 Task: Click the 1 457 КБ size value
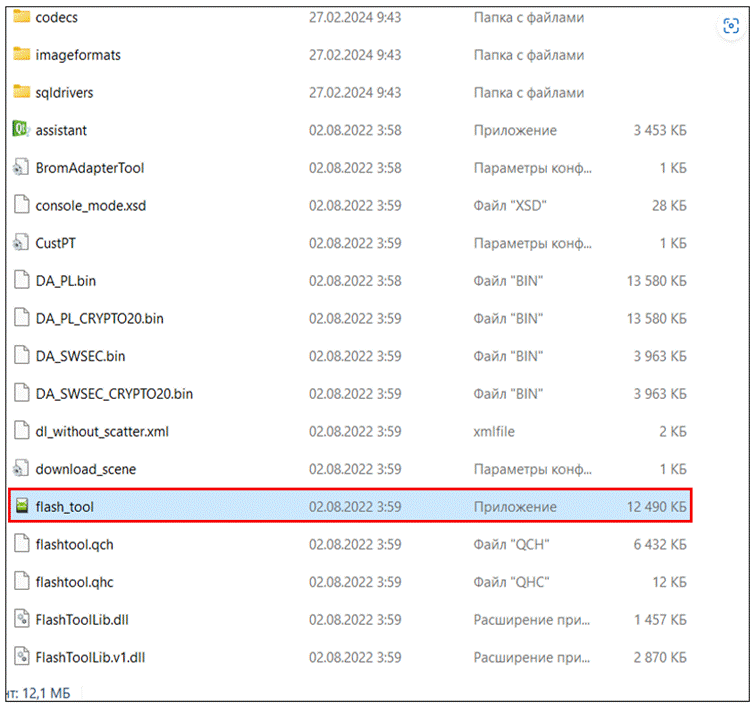(x=660, y=619)
